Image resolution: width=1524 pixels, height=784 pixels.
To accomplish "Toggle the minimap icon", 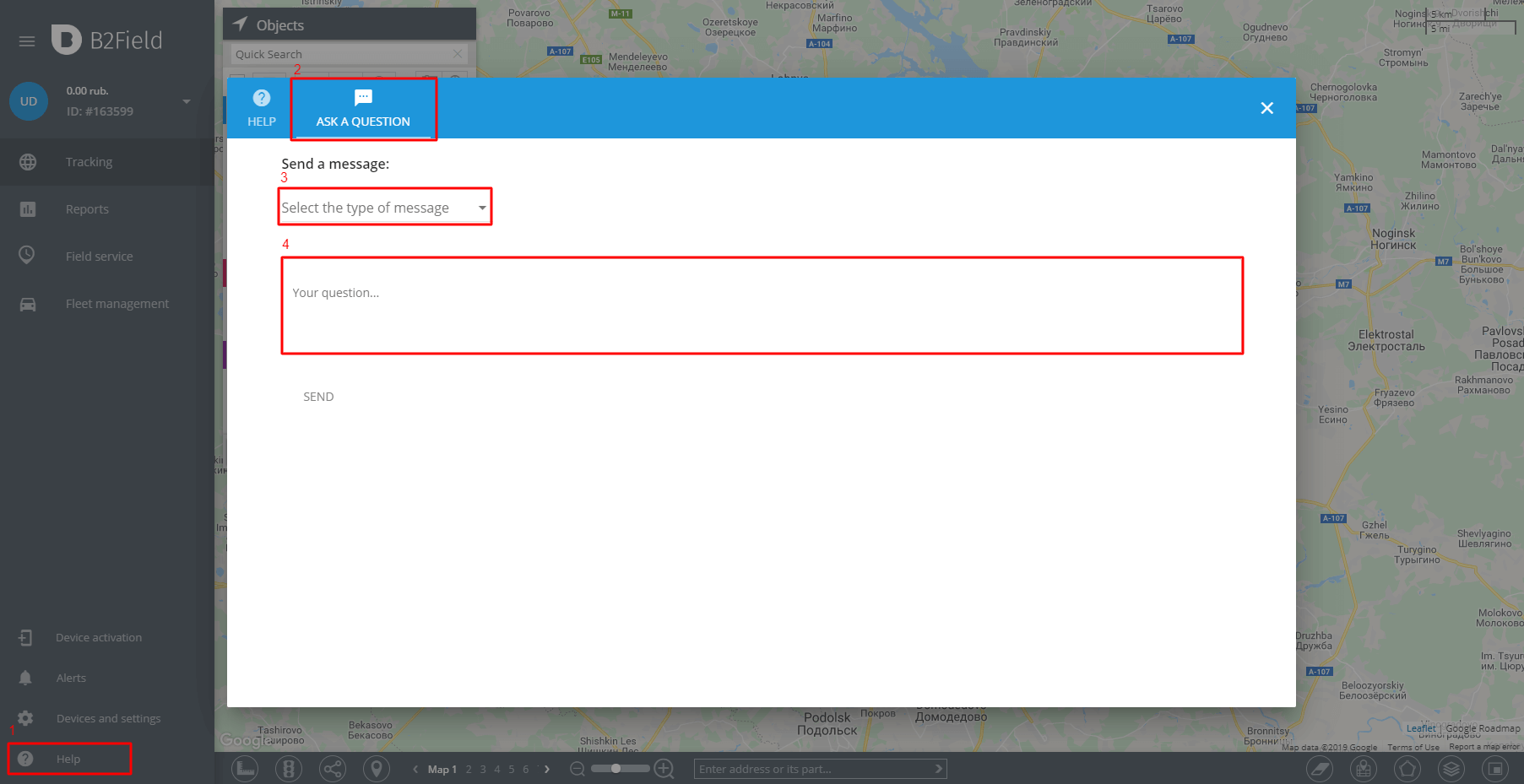I will pos(1495,769).
